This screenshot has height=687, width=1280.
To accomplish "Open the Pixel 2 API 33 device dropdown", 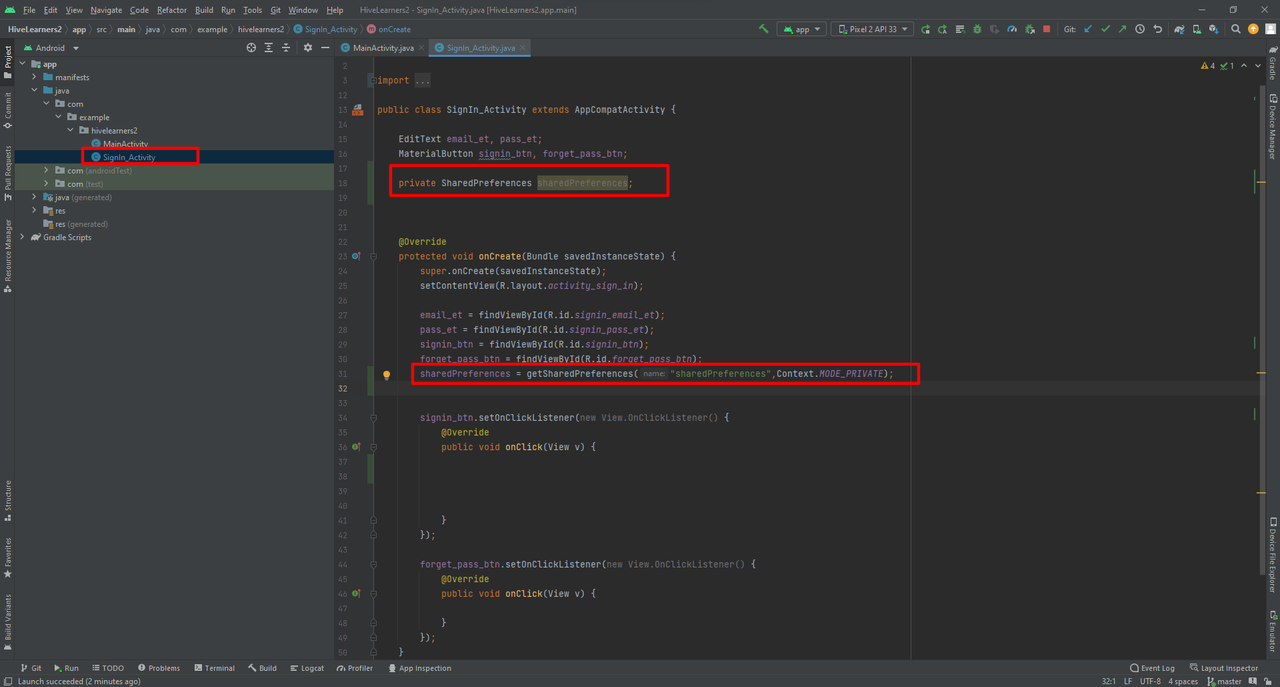I will pos(872,29).
